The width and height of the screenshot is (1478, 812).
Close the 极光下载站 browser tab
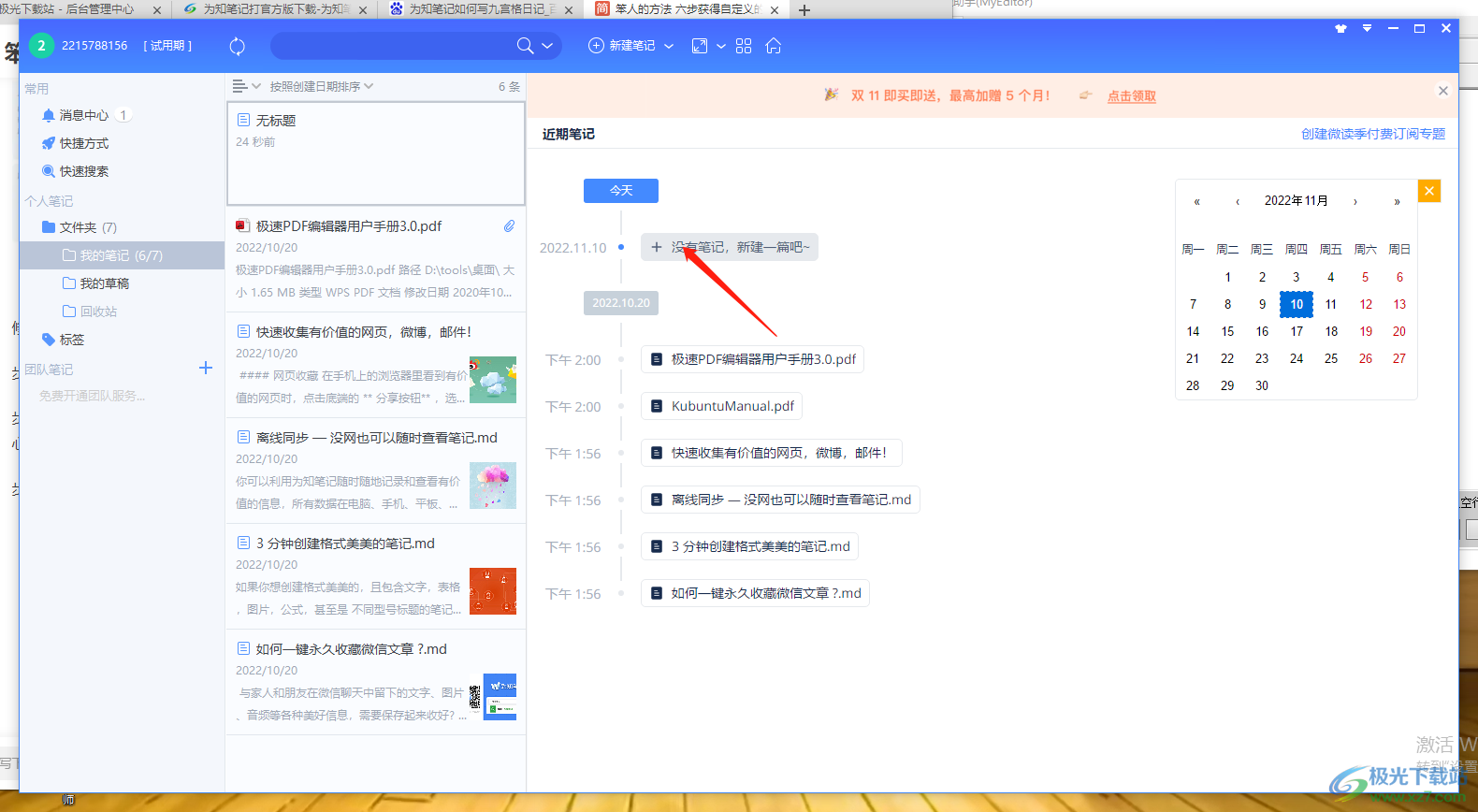156,10
